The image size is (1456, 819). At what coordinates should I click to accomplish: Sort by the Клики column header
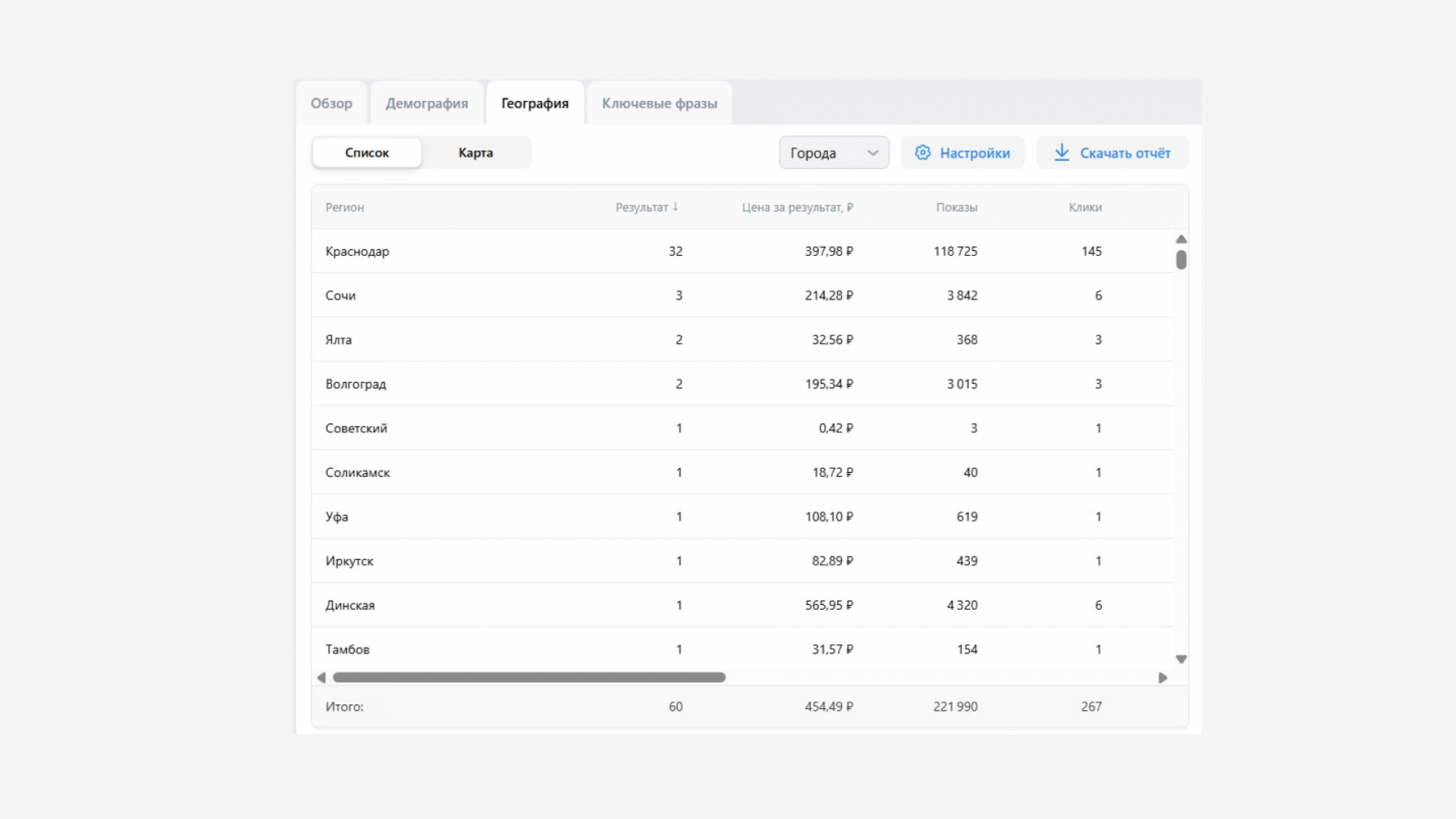click(x=1085, y=207)
